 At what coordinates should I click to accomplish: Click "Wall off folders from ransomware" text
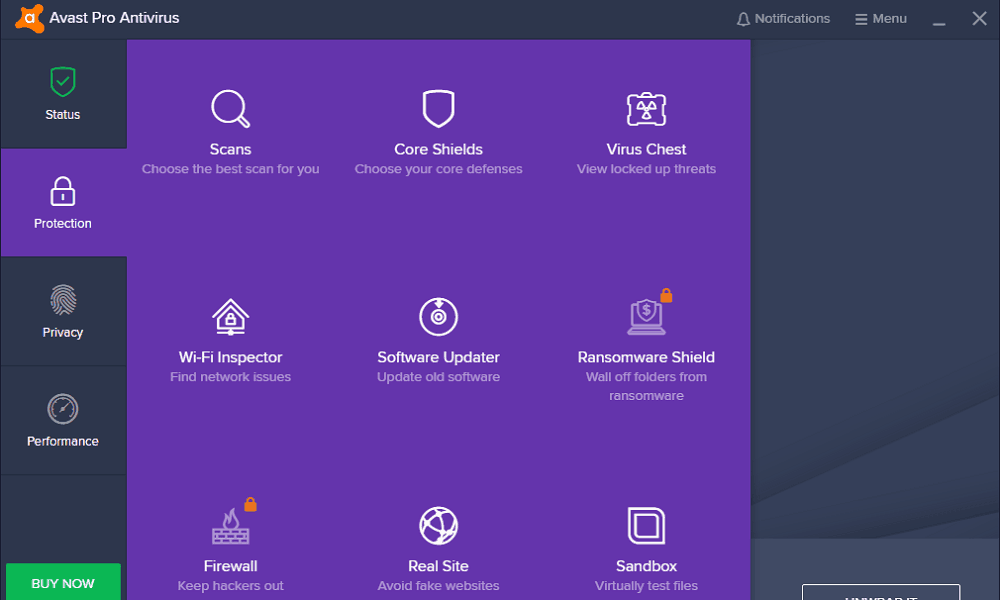pos(646,386)
